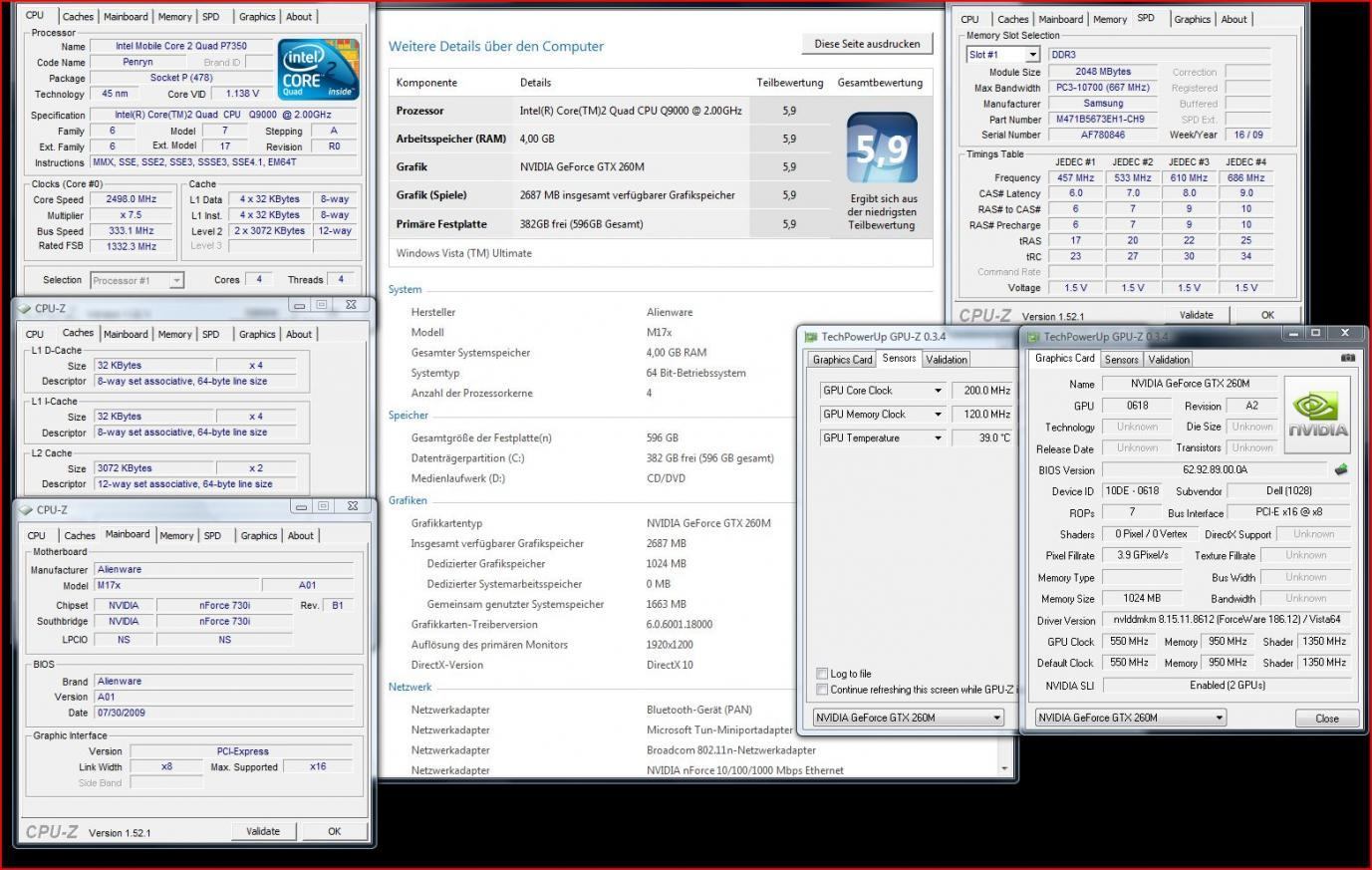Click the Broadcom 802.11n-Netzwerkadapter entry

tap(730, 750)
